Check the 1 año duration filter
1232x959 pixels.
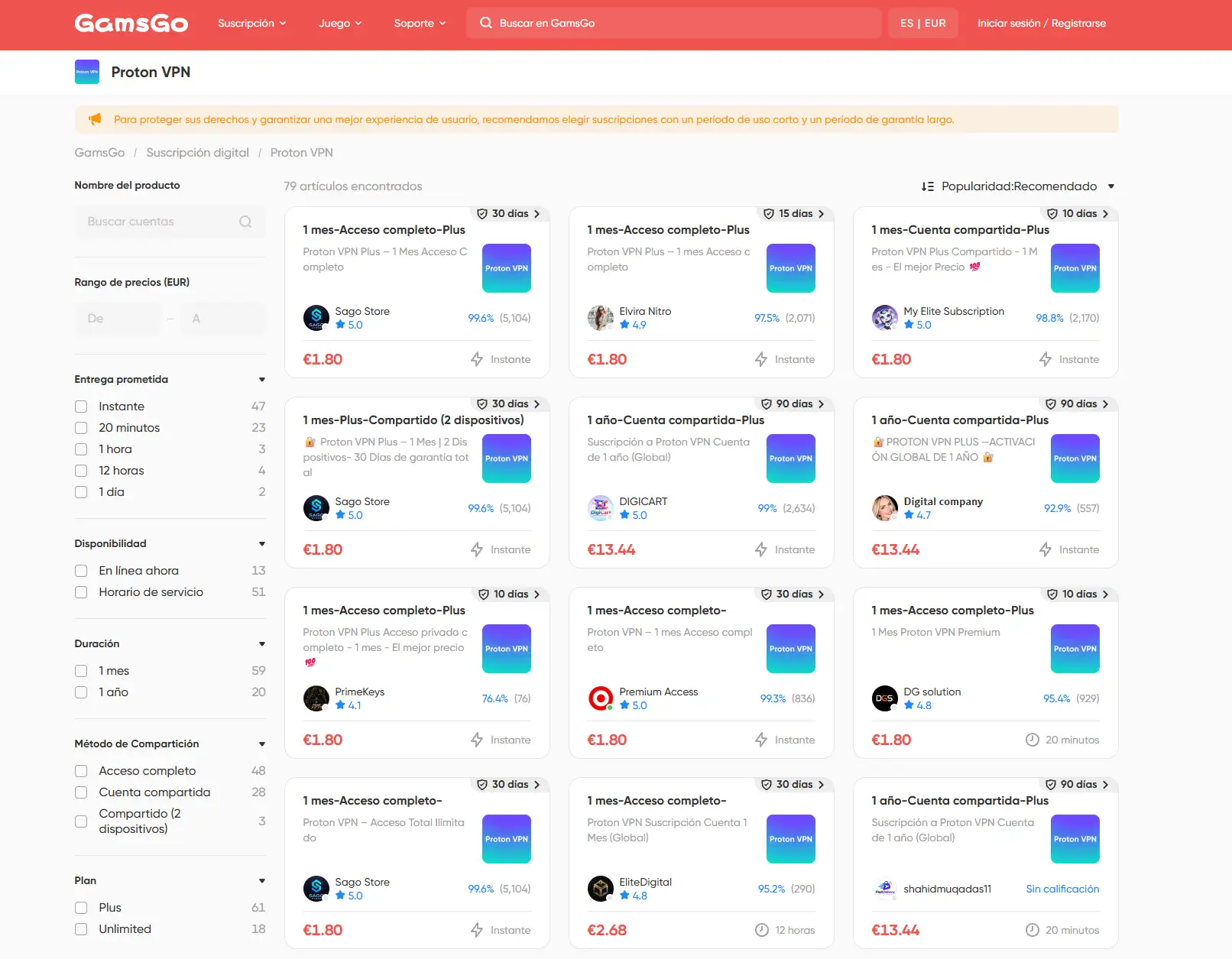81,692
